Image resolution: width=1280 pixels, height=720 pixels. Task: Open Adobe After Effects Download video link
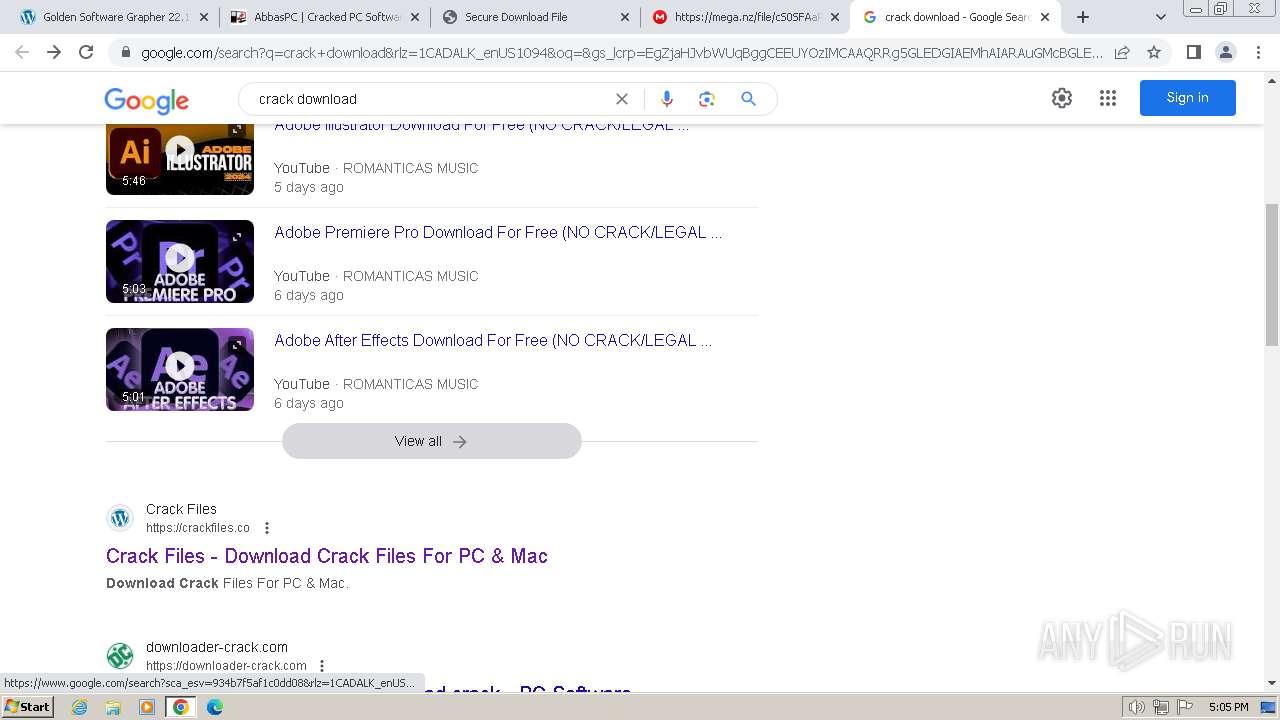493,340
